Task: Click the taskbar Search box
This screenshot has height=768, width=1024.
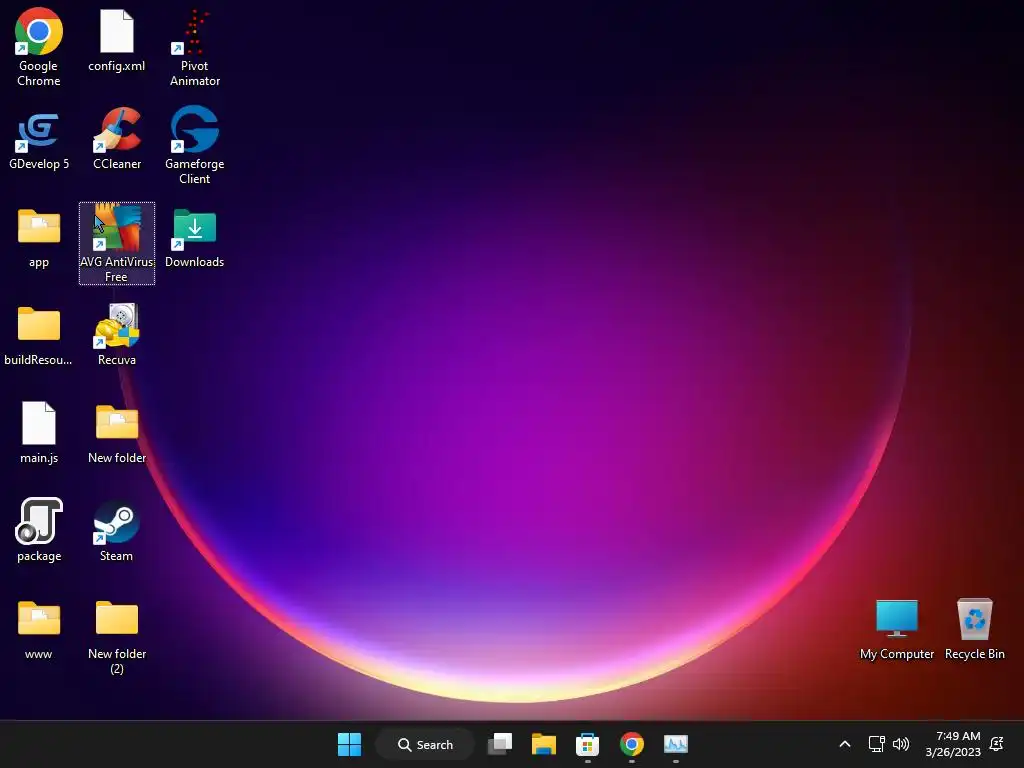Action: click(x=425, y=744)
